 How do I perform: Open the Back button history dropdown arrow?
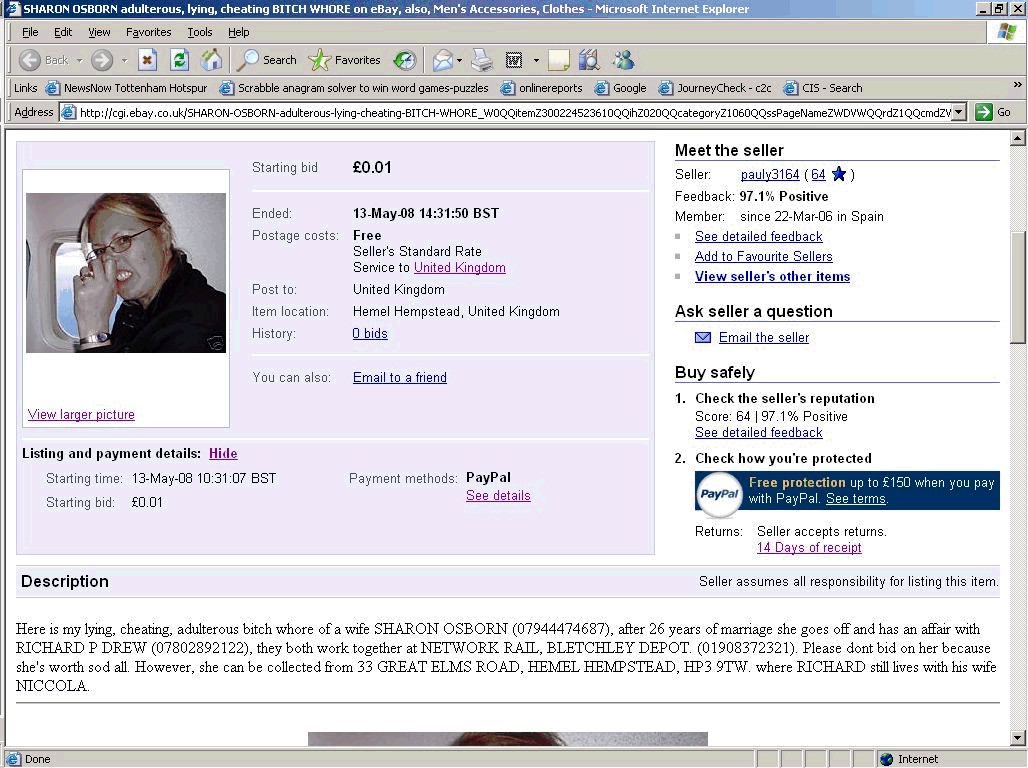pos(78,61)
